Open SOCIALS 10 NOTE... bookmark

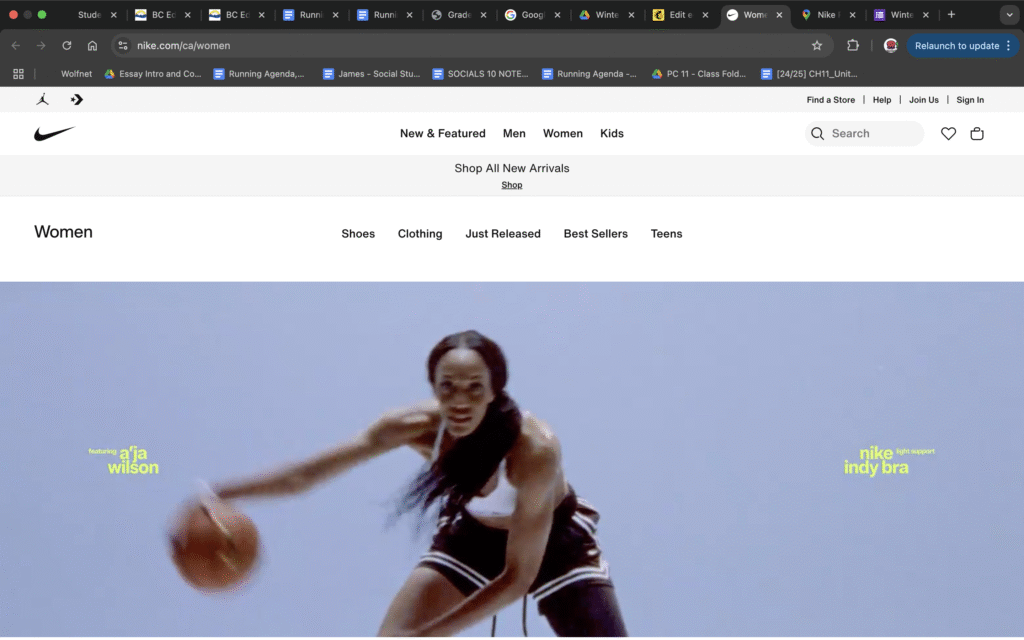(x=481, y=74)
